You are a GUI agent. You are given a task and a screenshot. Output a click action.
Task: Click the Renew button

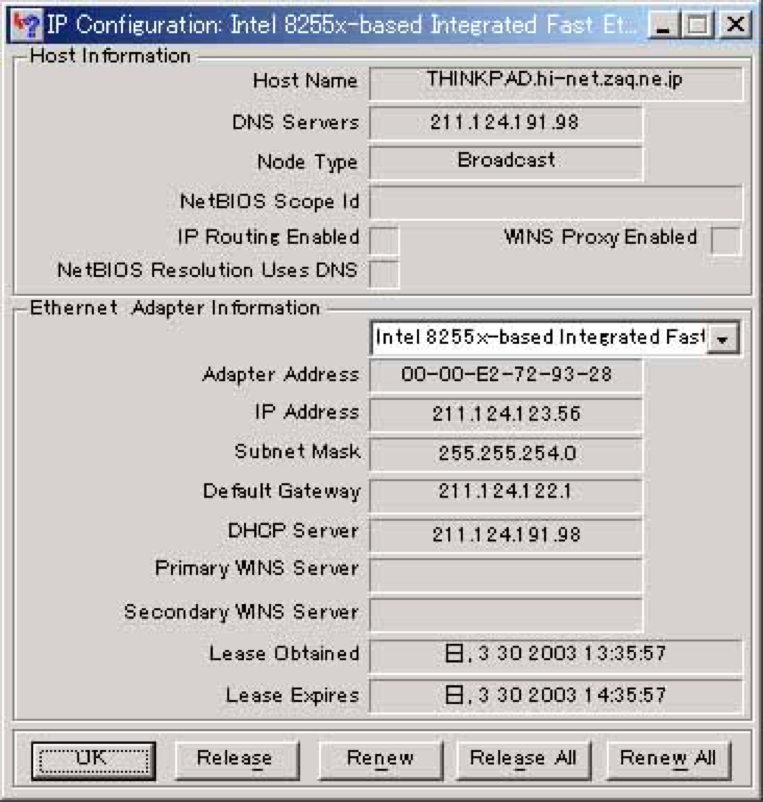click(380, 759)
